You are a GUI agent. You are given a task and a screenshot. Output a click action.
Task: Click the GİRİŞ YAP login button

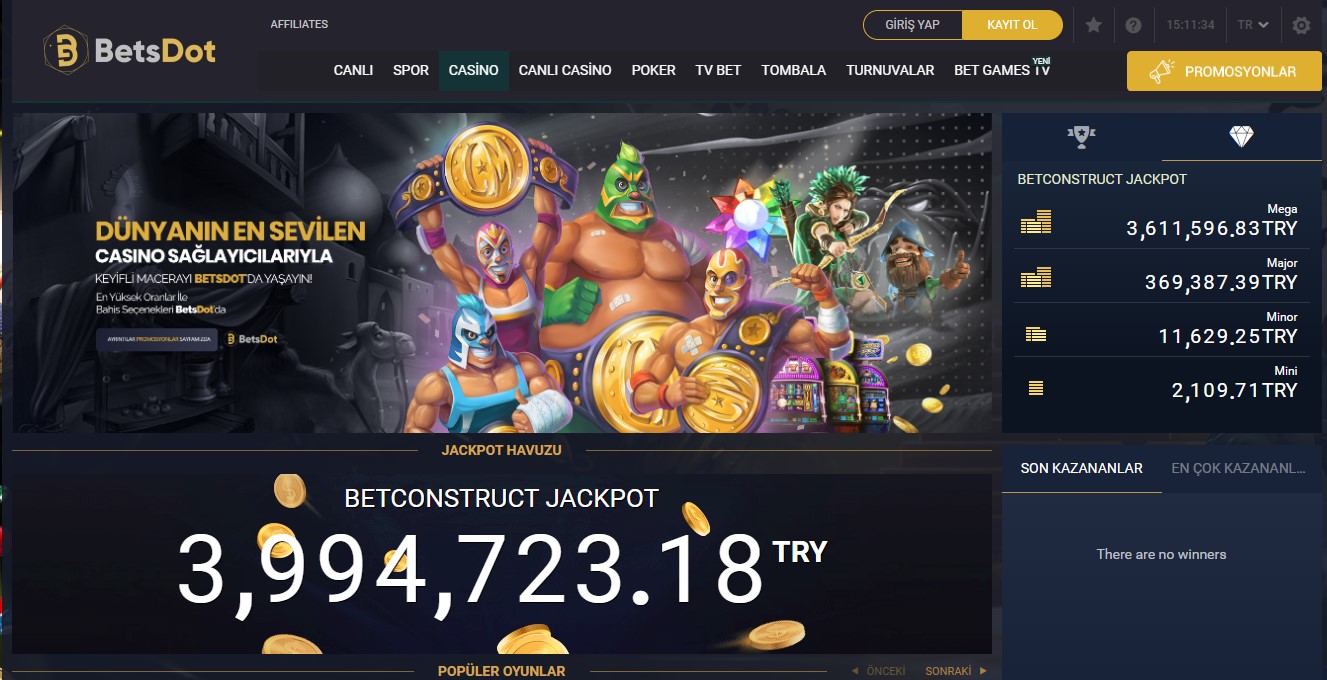(913, 25)
